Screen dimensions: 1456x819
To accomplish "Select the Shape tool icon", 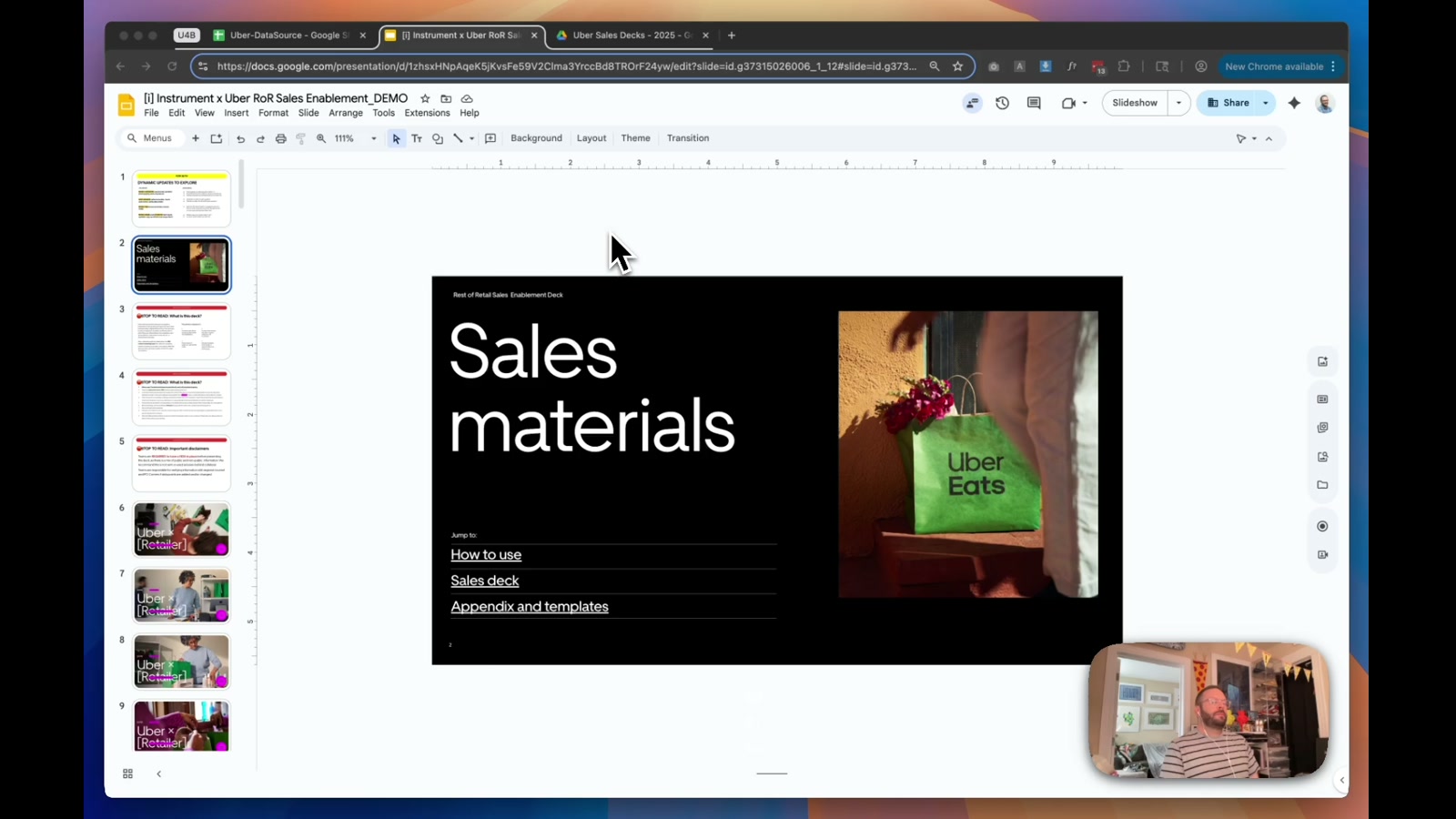I will (x=438, y=138).
